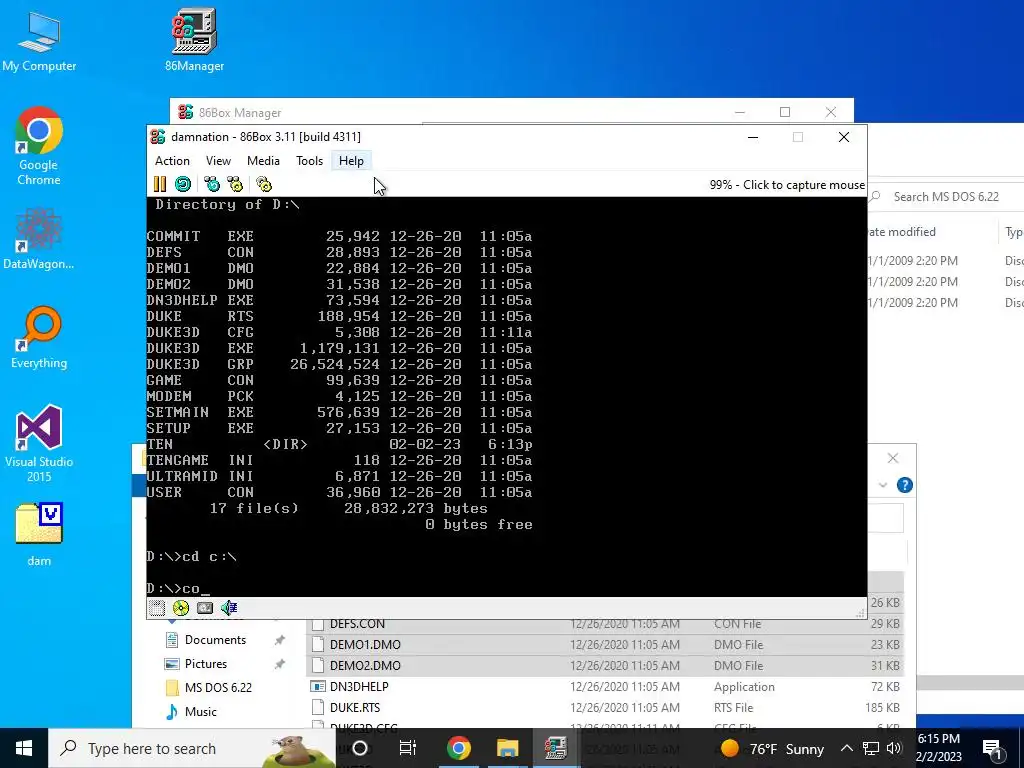Select the DataWagon desktop shortcut
The image size is (1024, 768).
pyautogui.click(x=39, y=239)
